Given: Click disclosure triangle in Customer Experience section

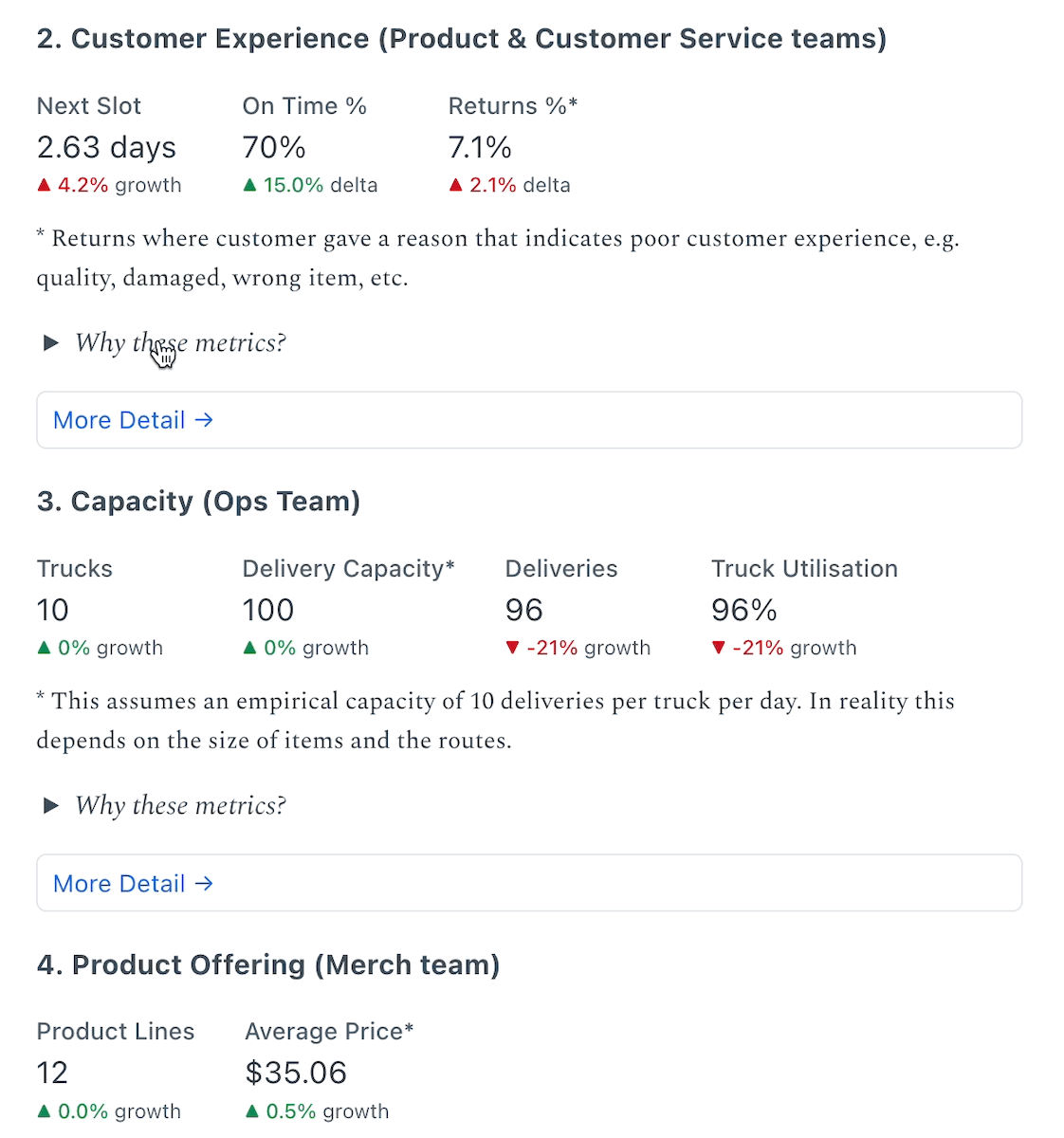Looking at the screenshot, I should click(51, 342).
